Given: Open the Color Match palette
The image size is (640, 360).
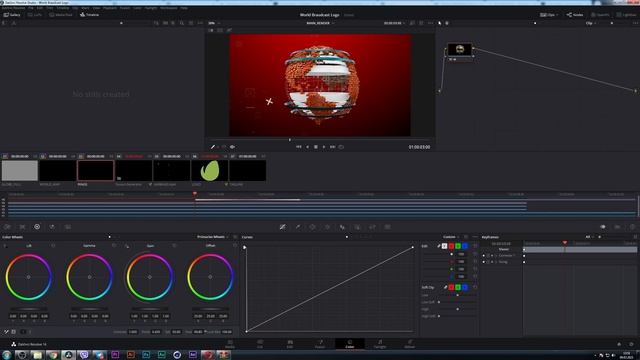Looking at the screenshot, I should pos(22,227).
